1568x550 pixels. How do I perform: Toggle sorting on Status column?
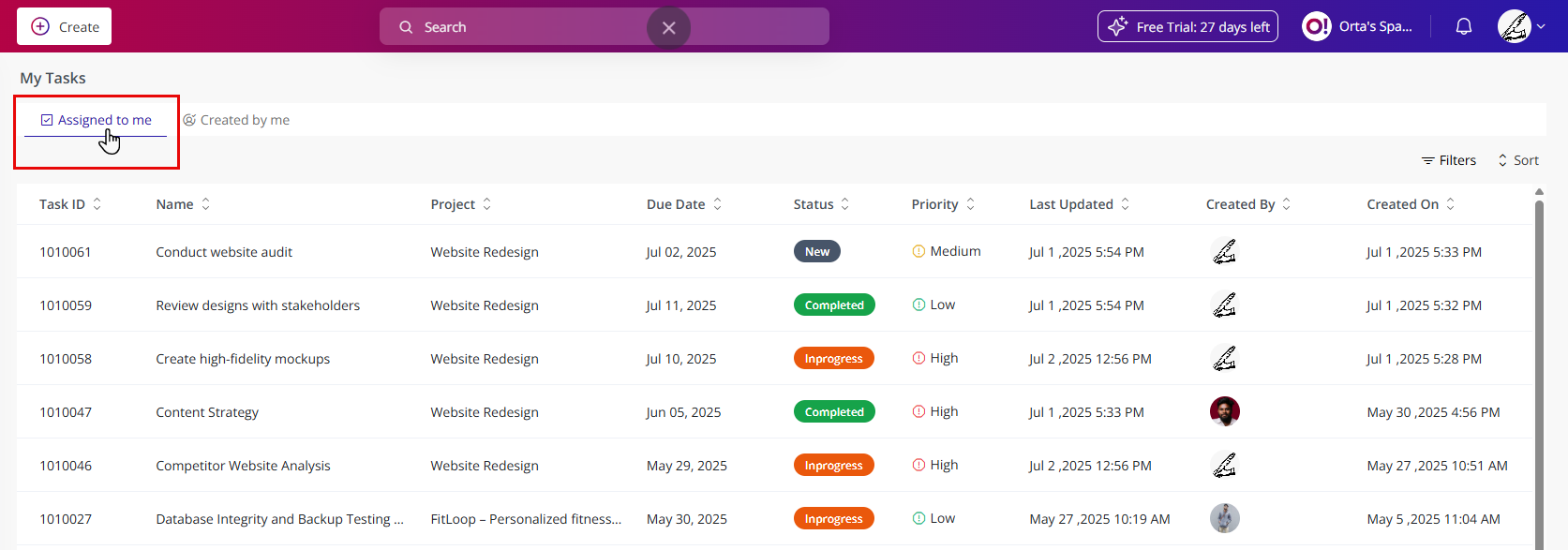click(844, 204)
